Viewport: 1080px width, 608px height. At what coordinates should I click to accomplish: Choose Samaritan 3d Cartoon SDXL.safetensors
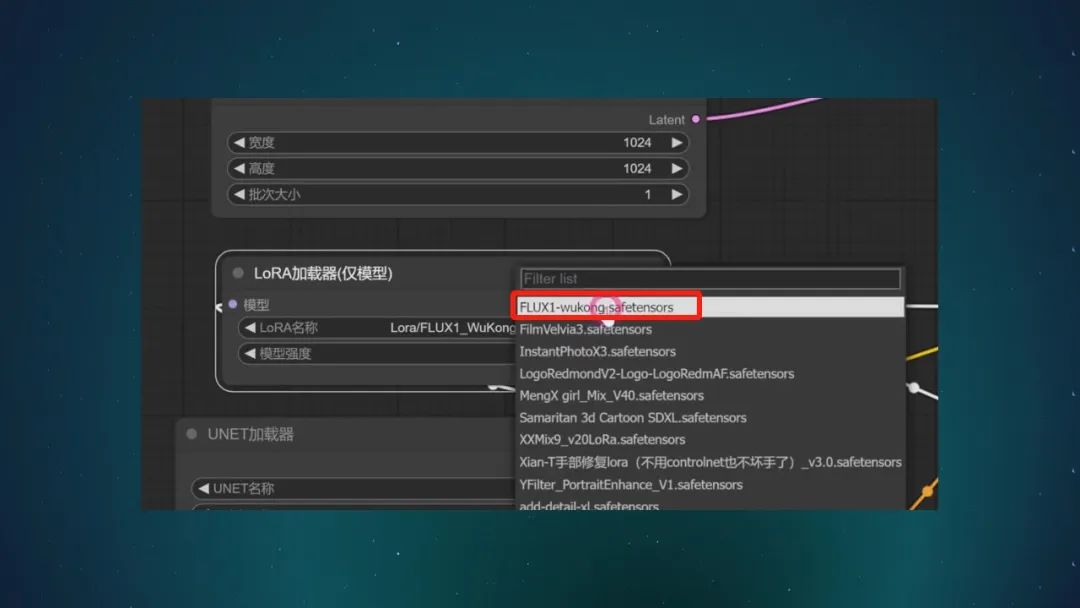(x=632, y=418)
